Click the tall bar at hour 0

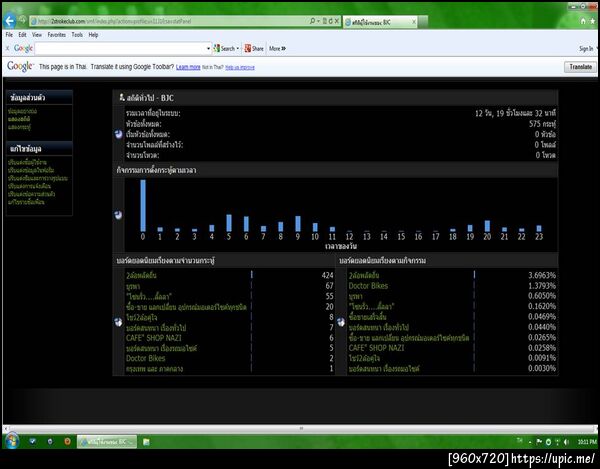click(x=143, y=205)
